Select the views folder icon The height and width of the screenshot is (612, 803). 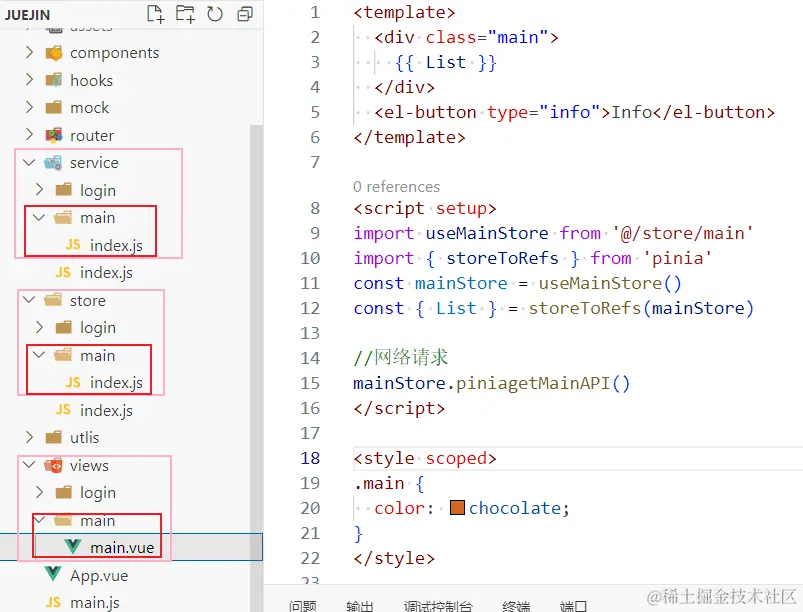click(53, 465)
